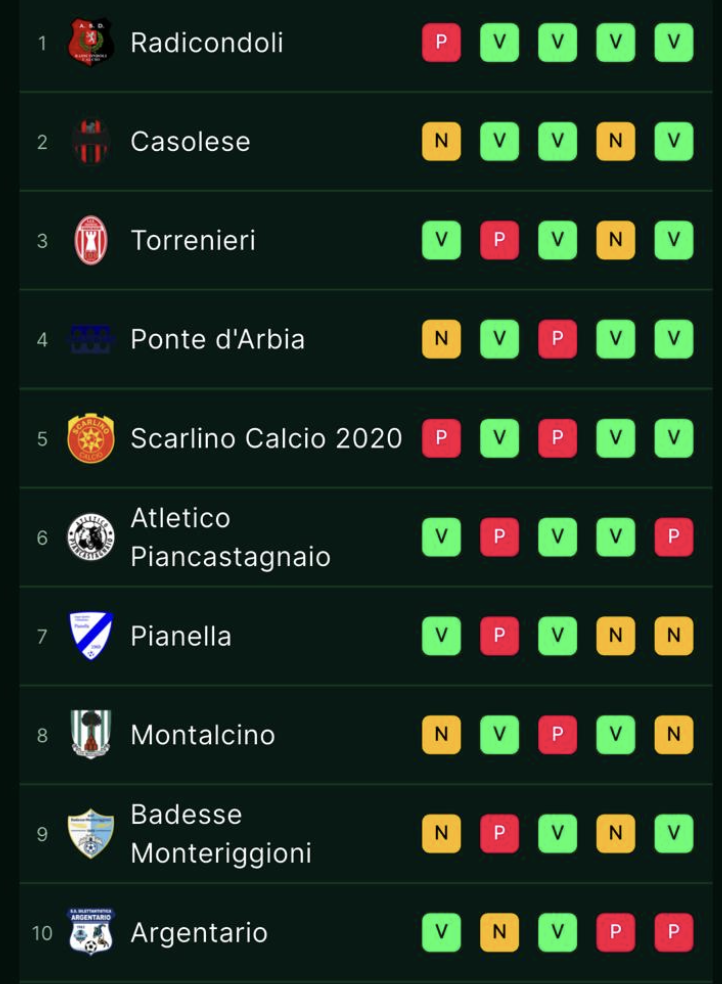Click Radicondoli's red P loss badge
Viewport: 722px width, 984px height.
(441, 43)
